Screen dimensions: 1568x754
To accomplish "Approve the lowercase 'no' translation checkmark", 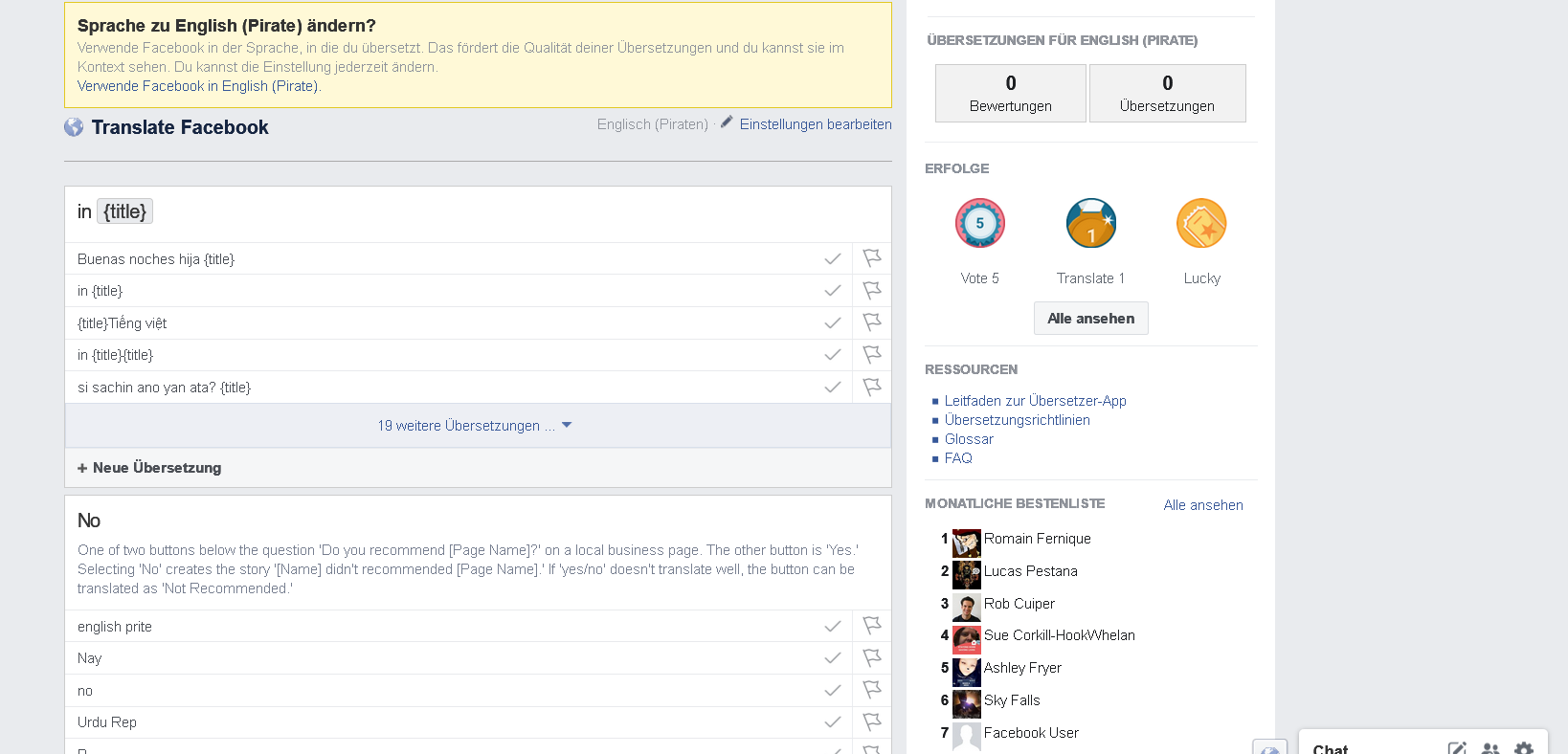I will click(833, 691).
